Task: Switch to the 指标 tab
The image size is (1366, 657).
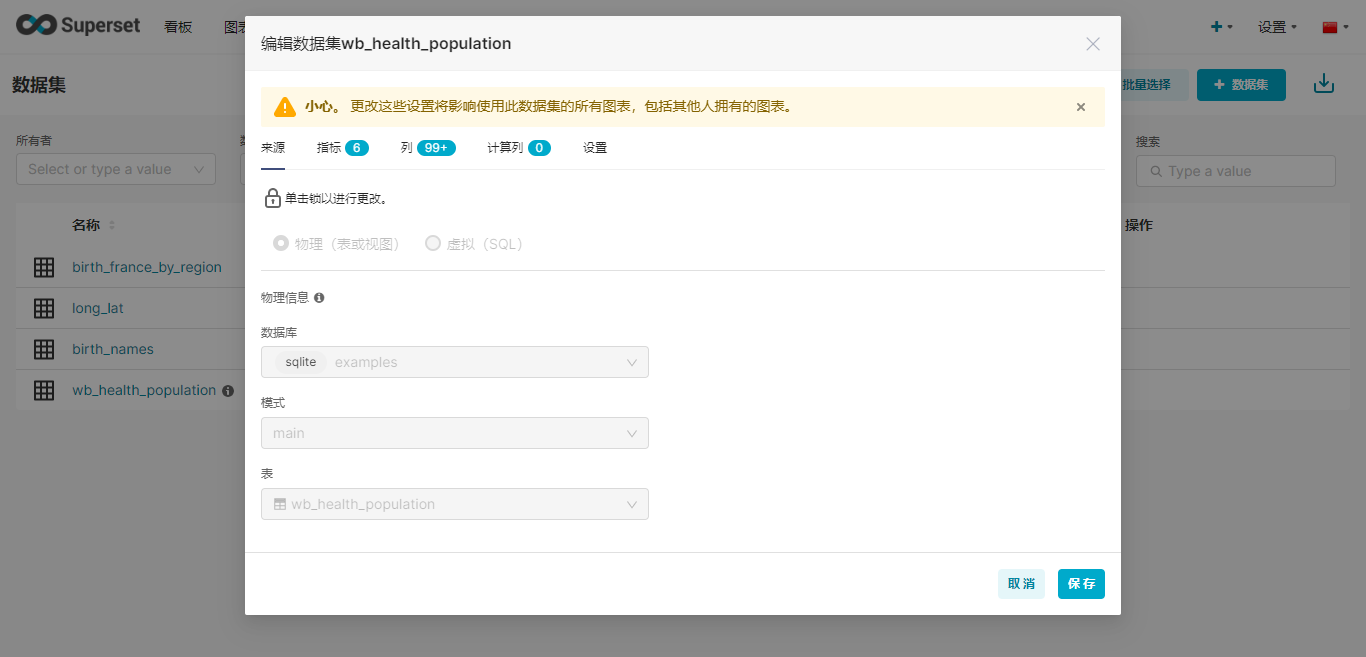Action: (341, 148)
